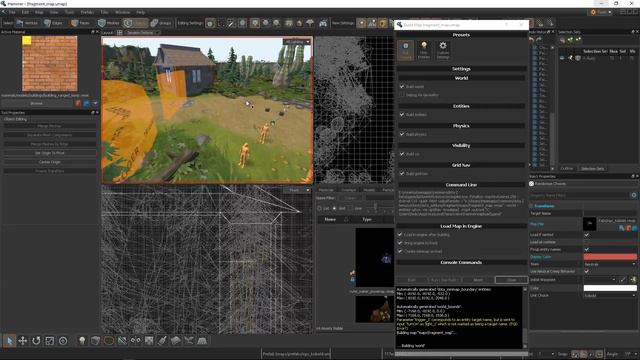Choose the Fast Compile lightbulb preset

424,50
